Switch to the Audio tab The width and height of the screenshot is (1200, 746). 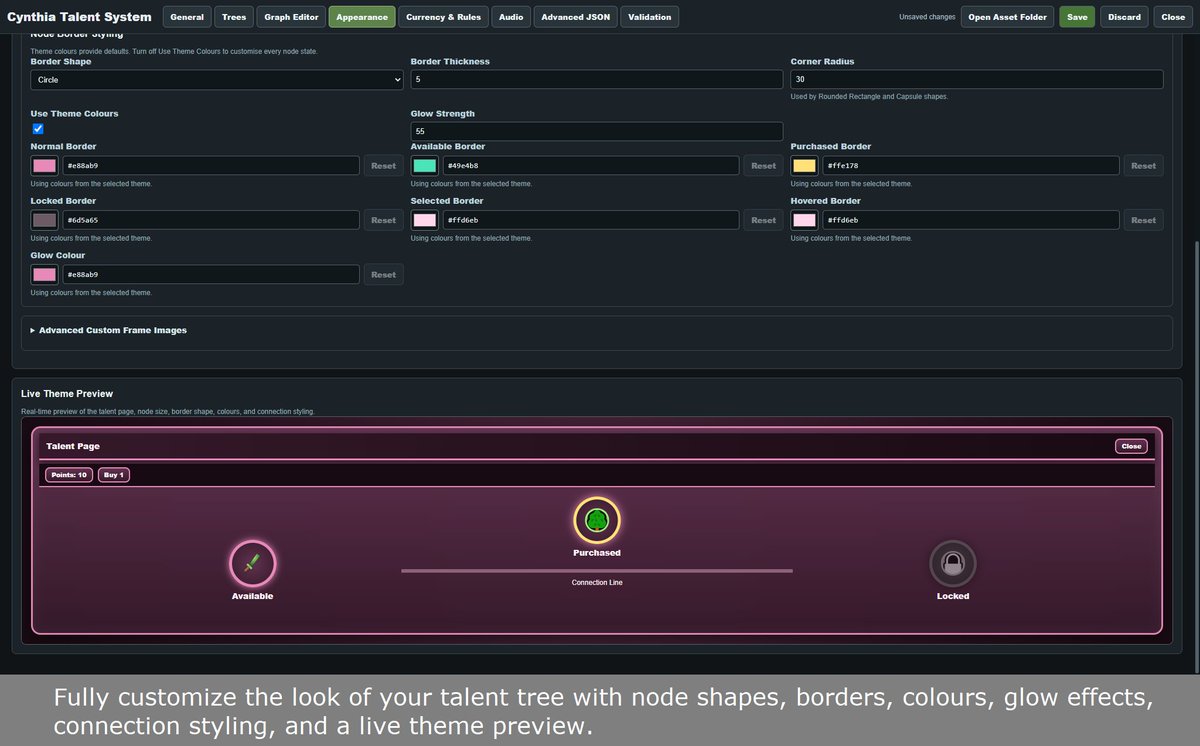(511, 17)
